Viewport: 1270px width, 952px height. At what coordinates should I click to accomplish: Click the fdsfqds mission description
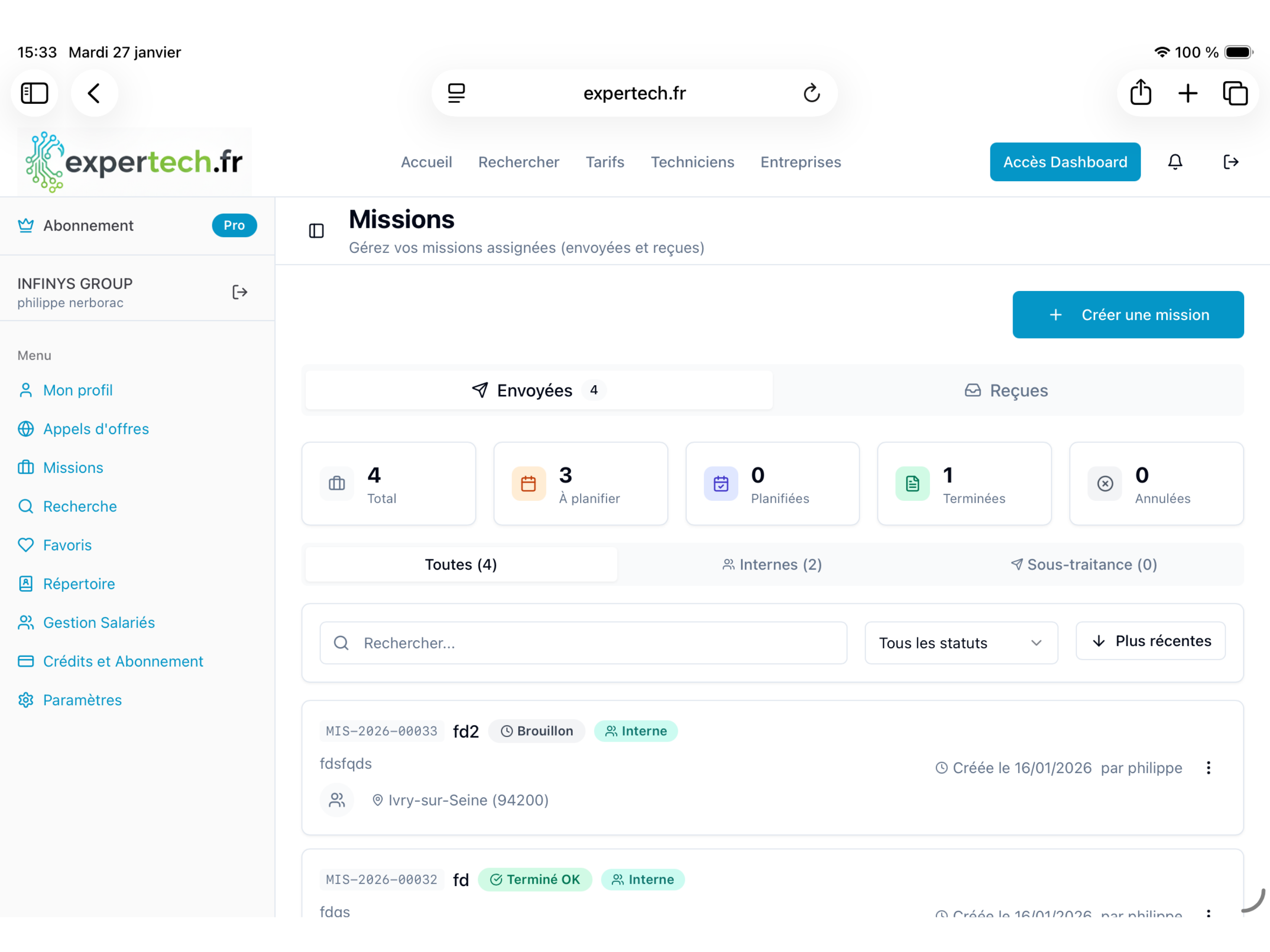pos(346,764)
